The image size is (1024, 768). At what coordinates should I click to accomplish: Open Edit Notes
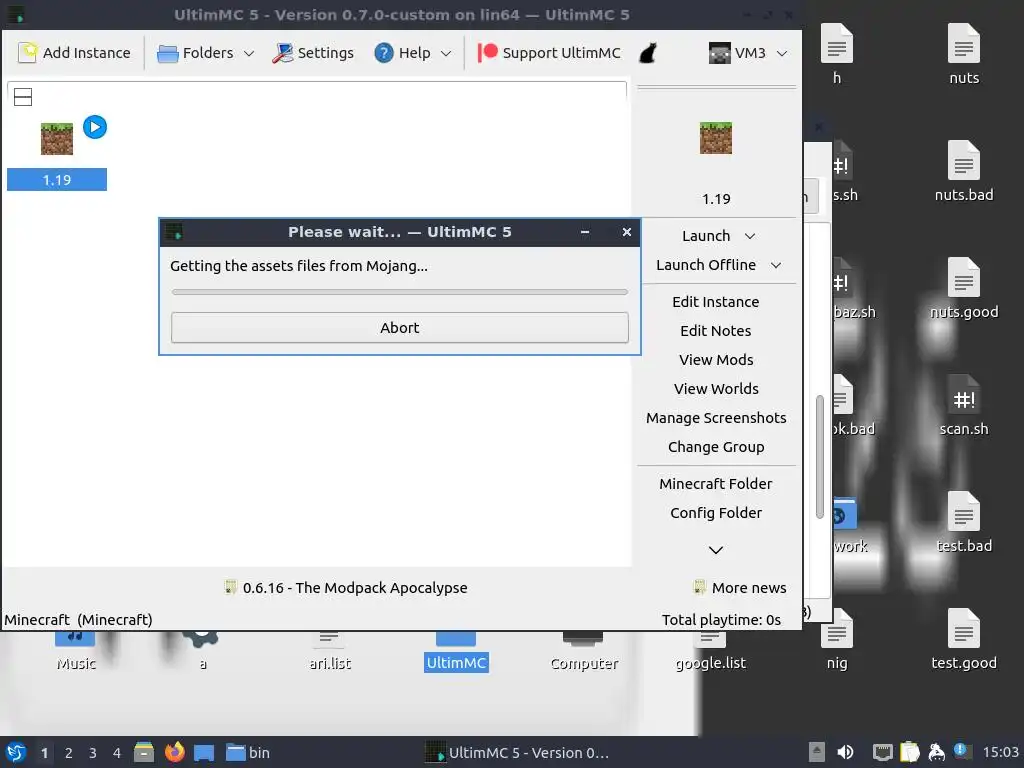tap(716, 331)
